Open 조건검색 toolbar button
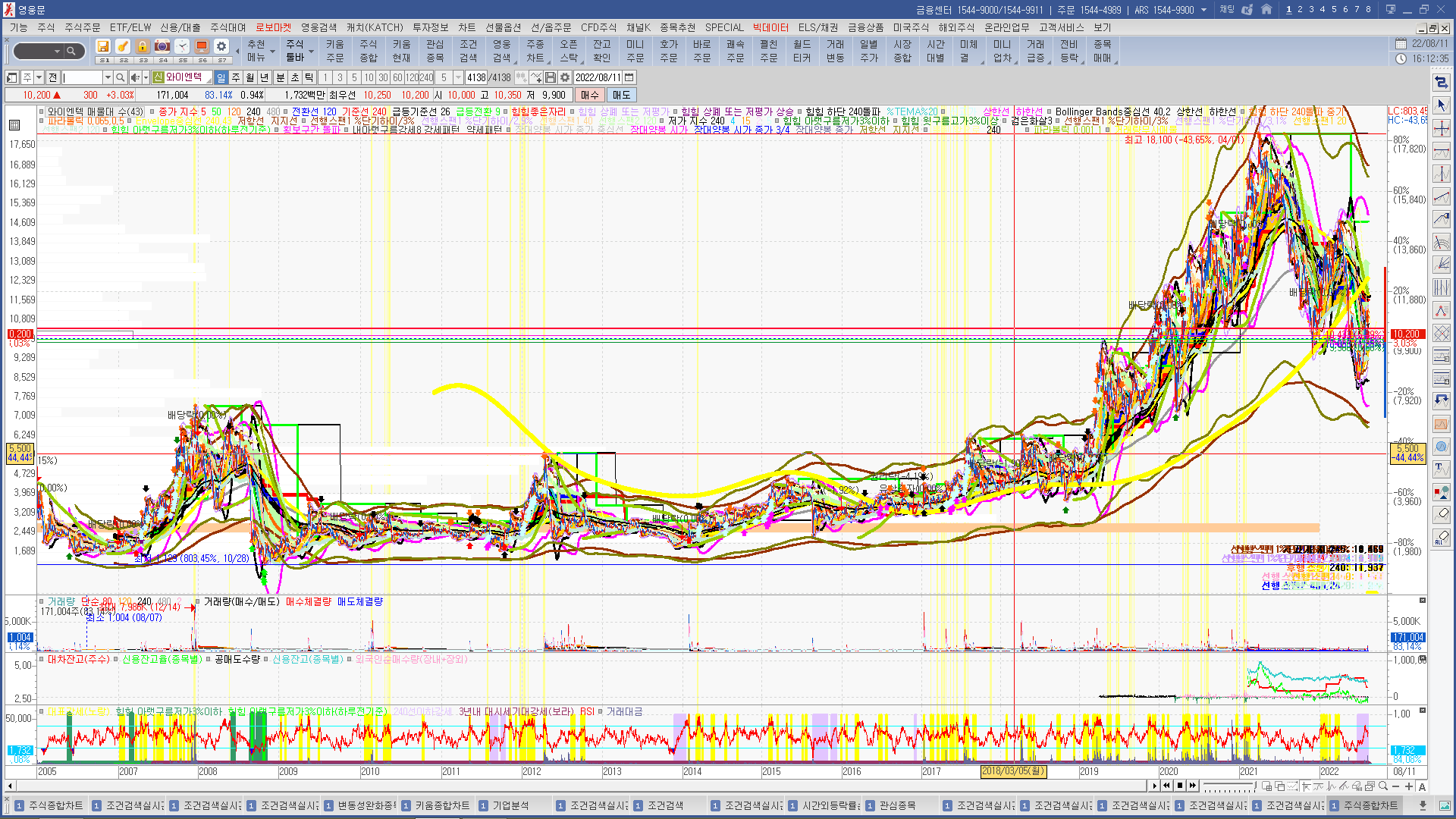 coord(468,51)
